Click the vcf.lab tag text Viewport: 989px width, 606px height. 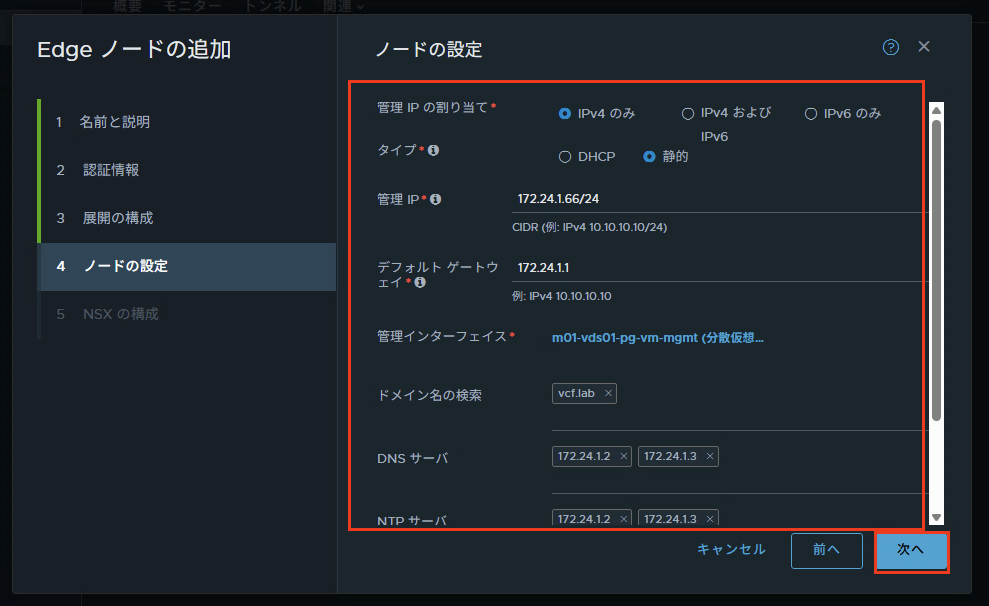(576, 393)
